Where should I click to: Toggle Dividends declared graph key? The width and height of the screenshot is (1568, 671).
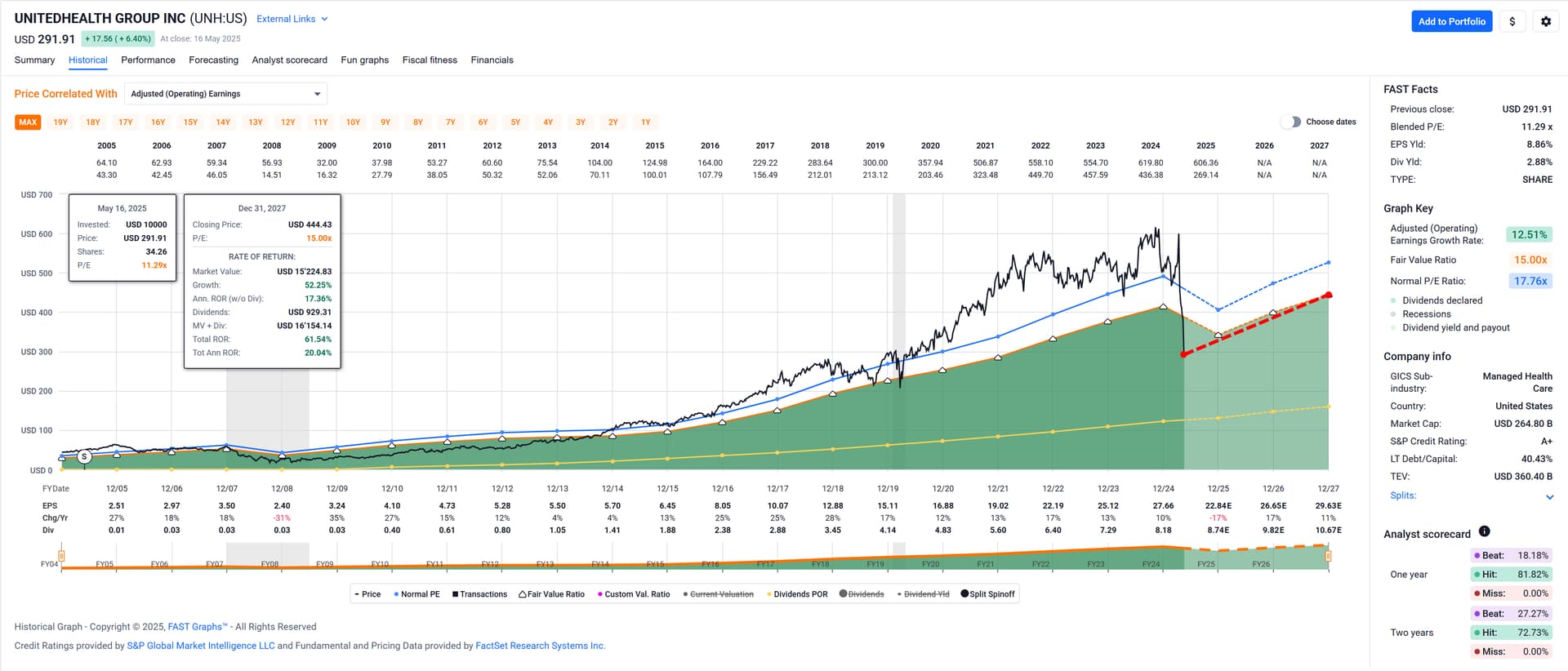(x=1437, y=300)
